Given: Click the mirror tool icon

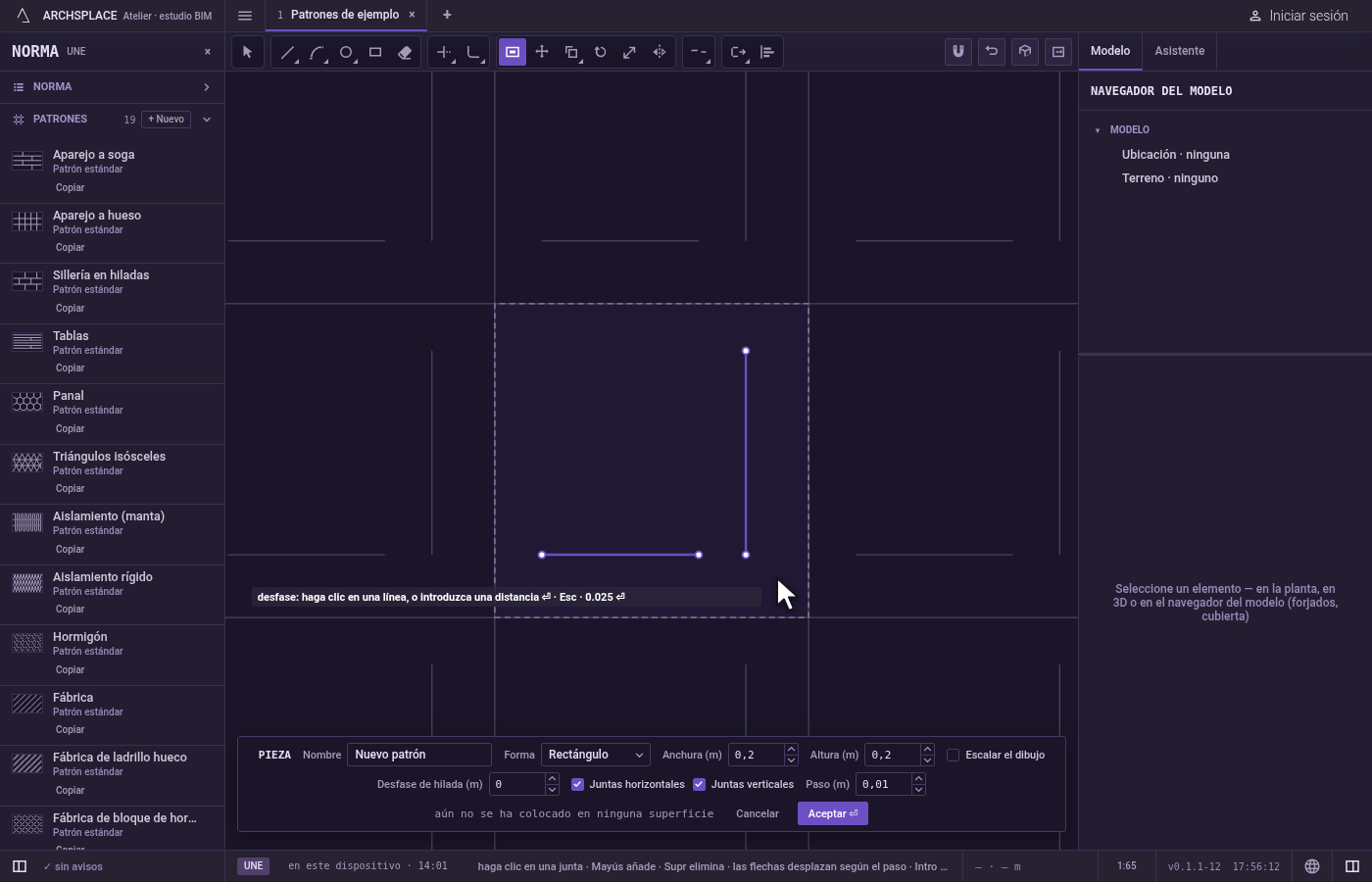Looking at the screenshot, I should (660, 52).
